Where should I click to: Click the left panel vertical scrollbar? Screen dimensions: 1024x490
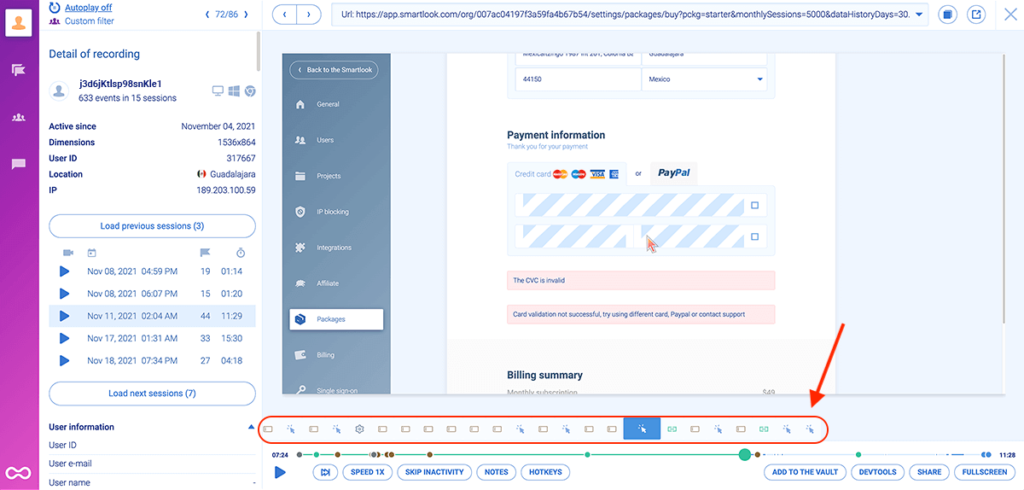pos(259,51)
